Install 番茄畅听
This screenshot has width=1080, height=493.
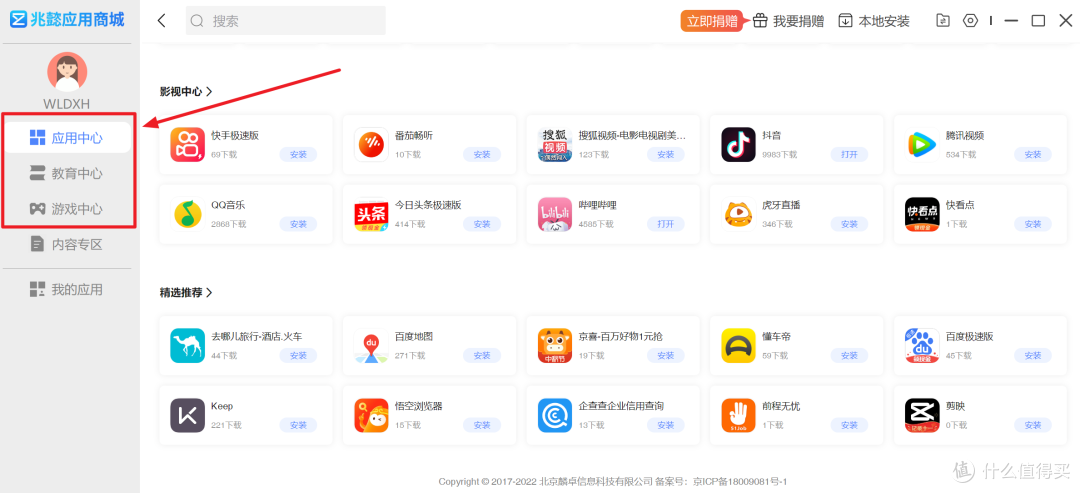coord(482,154)
